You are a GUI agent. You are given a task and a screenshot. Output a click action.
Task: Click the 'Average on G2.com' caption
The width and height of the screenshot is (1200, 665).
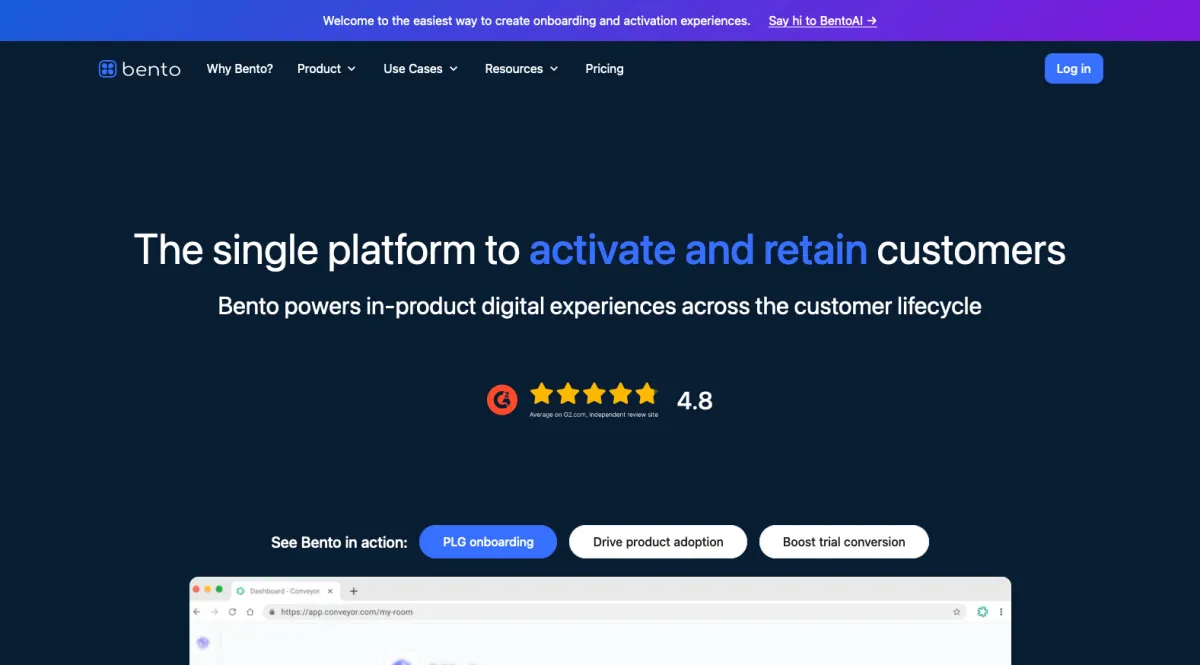[x=594, y=414]
